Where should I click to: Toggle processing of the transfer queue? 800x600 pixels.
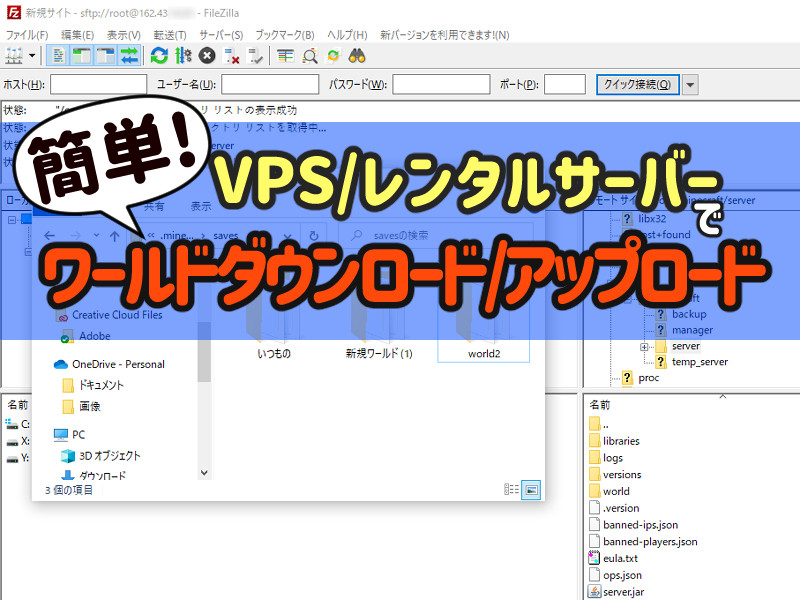pyautogui.click(x=183, y=56)
